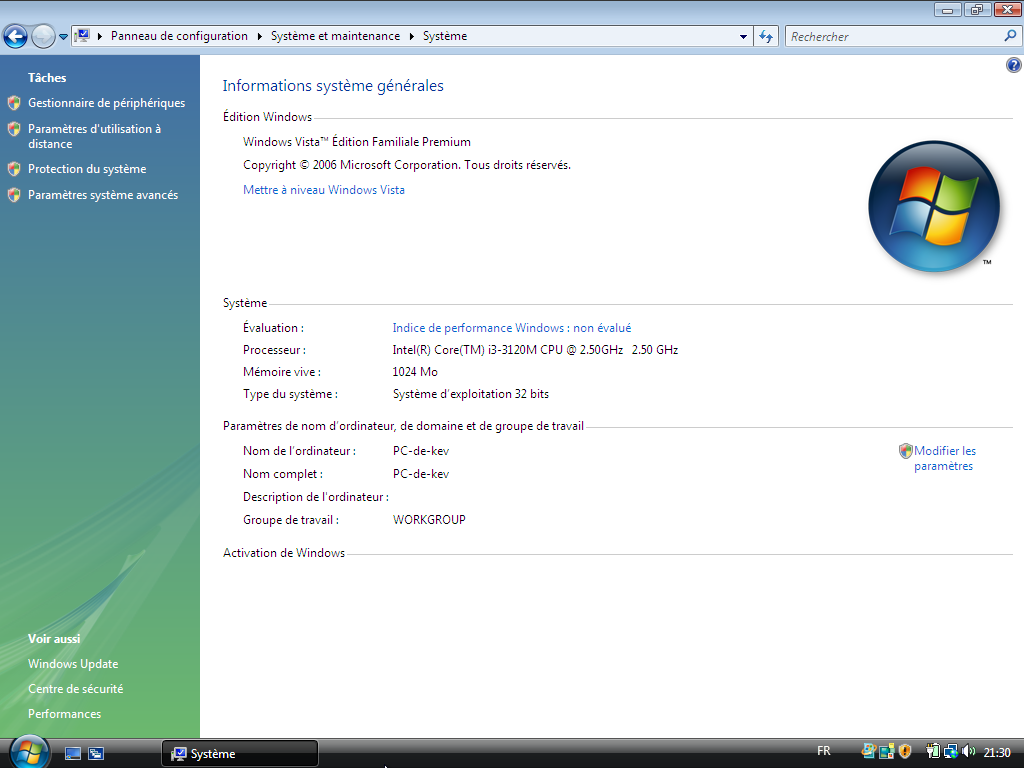
Task: Click Switch between windows quick launch icon
Action: coord(96,754)
